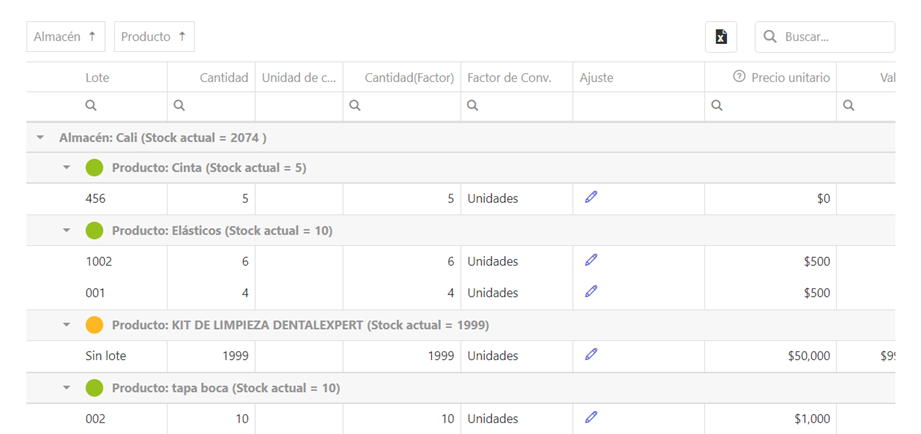Collapse the Producto: Cinta group
The height and width of the screenshot is (434, 921).
[67, 168]
